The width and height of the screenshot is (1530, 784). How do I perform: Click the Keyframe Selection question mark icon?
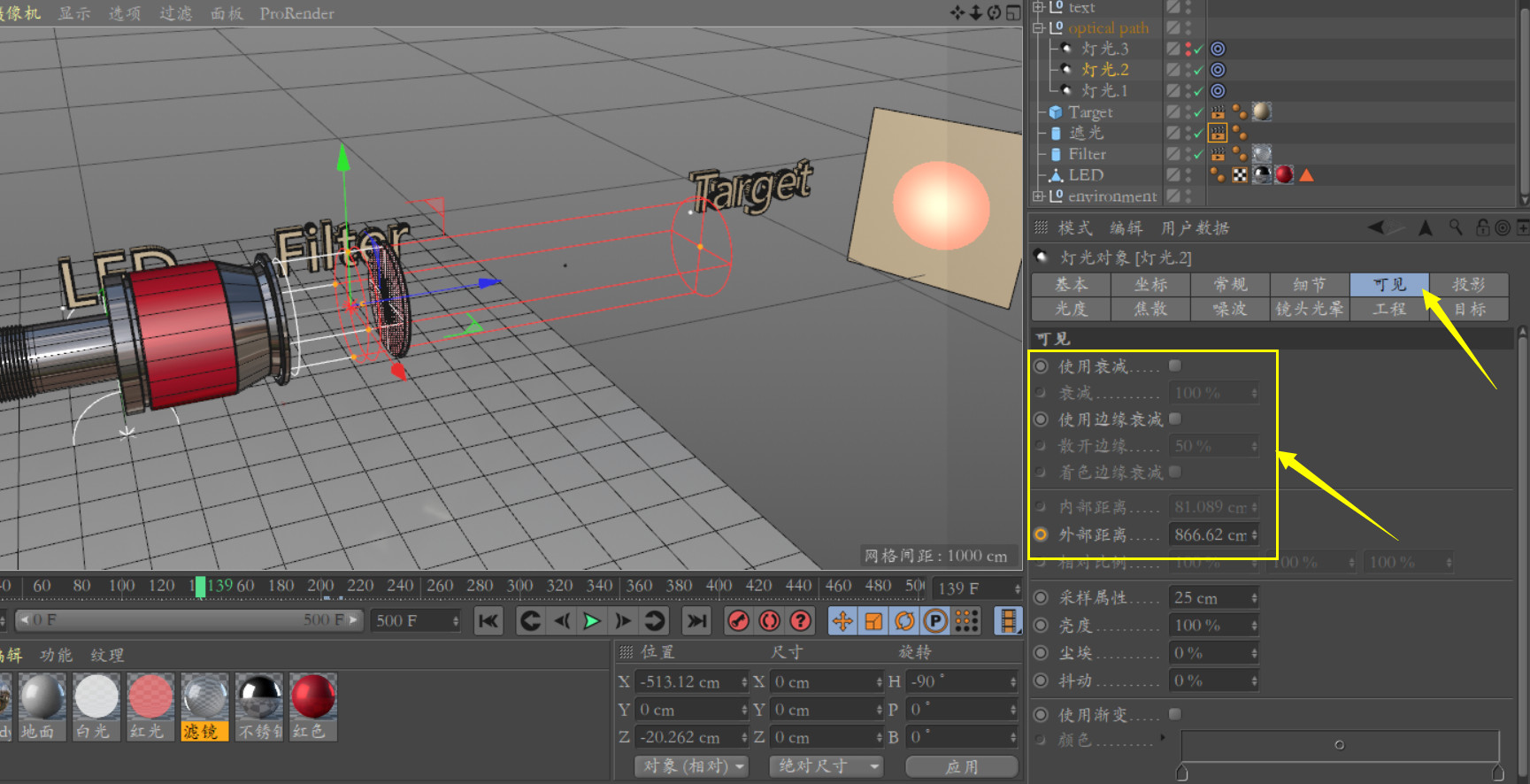click(801, 621)
